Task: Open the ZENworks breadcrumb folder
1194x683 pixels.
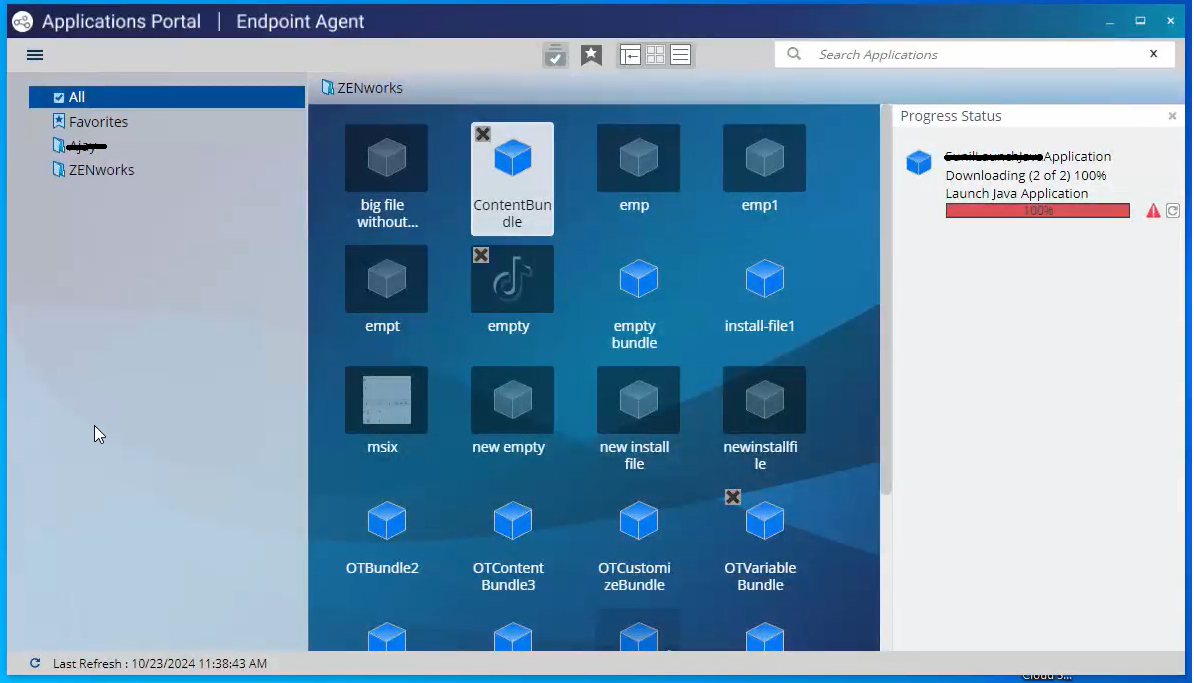Action: tap(362, 88)
